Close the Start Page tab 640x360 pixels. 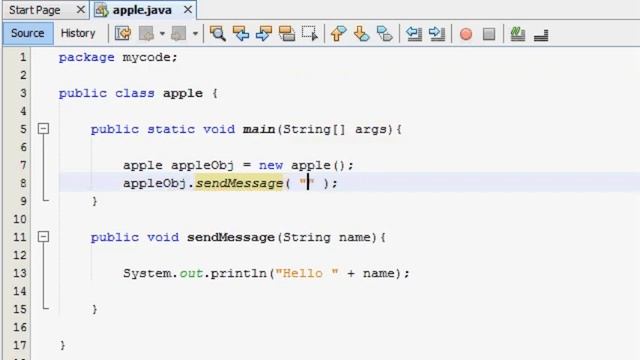coord(81,9)
